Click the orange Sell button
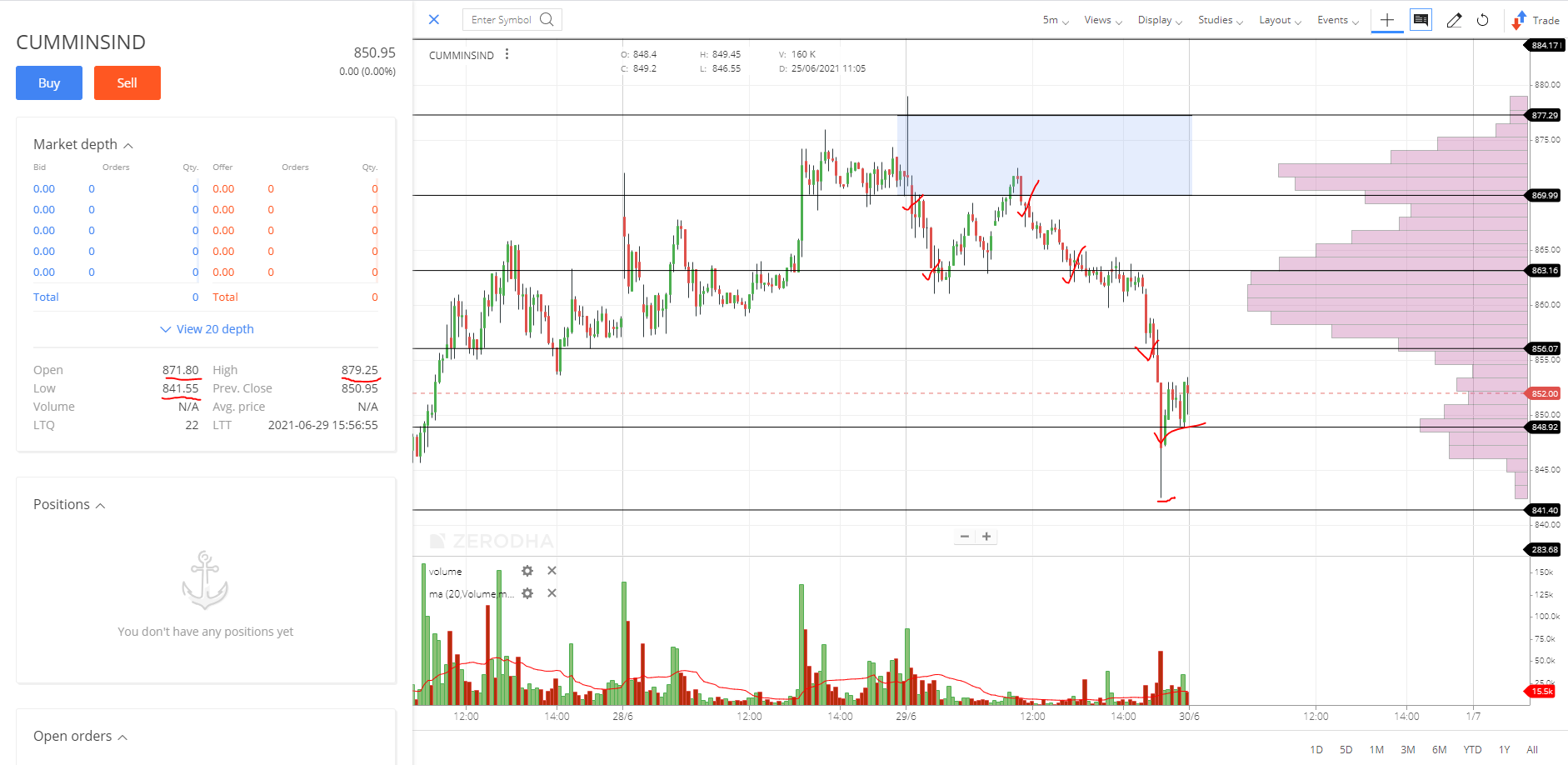Viewport: 1568px width, 765px height. click(127, 83)
